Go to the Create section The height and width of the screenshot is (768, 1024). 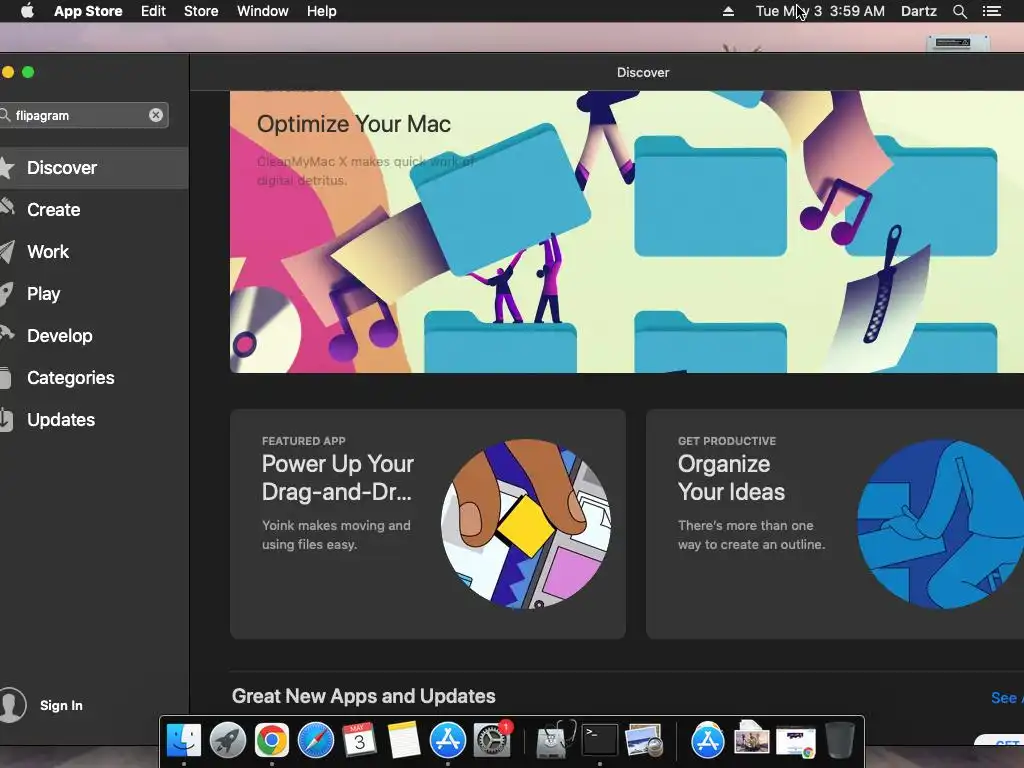click(x=94, y=210)
